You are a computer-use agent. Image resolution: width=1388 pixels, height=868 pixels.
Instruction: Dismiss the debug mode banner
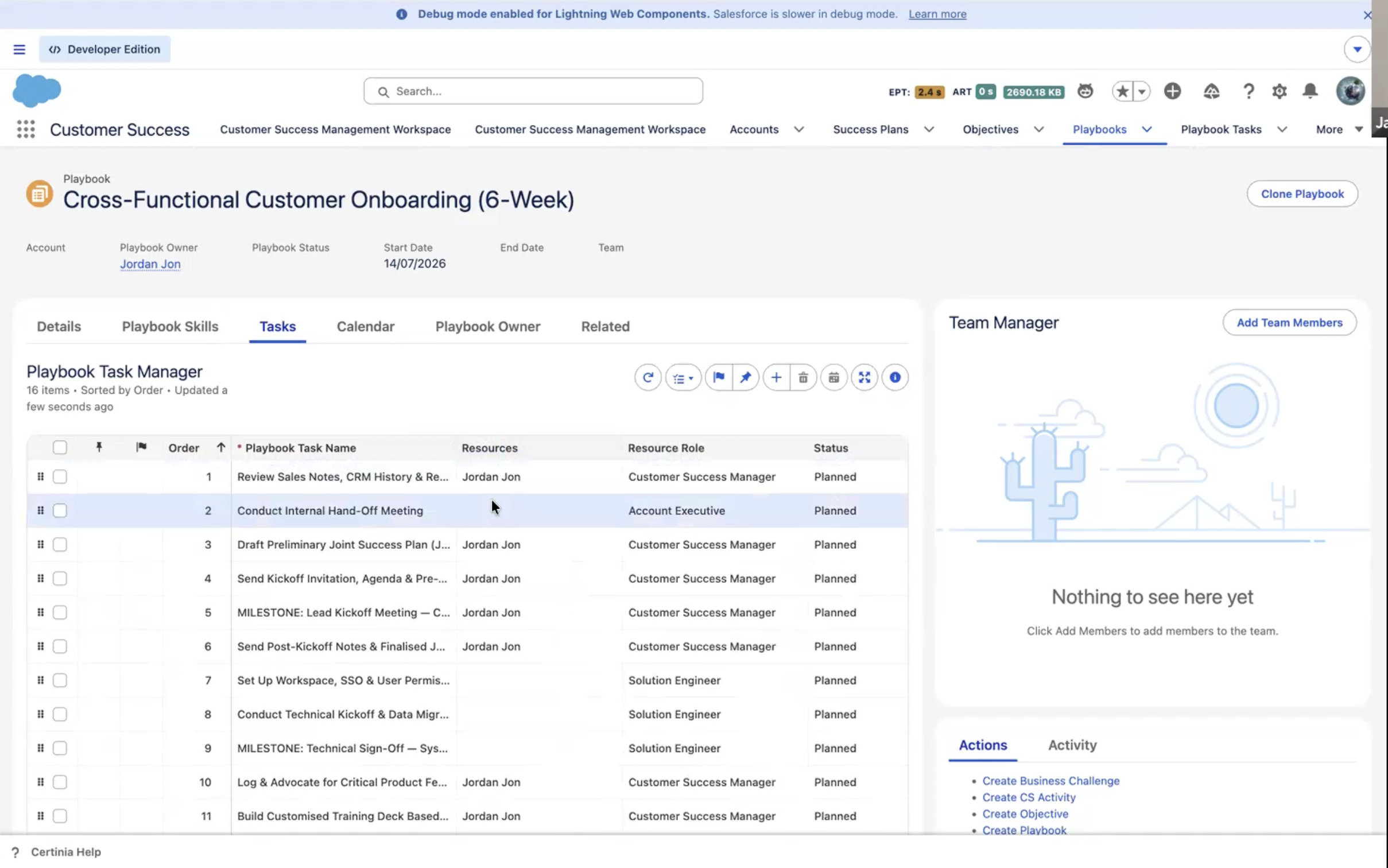1367,15
